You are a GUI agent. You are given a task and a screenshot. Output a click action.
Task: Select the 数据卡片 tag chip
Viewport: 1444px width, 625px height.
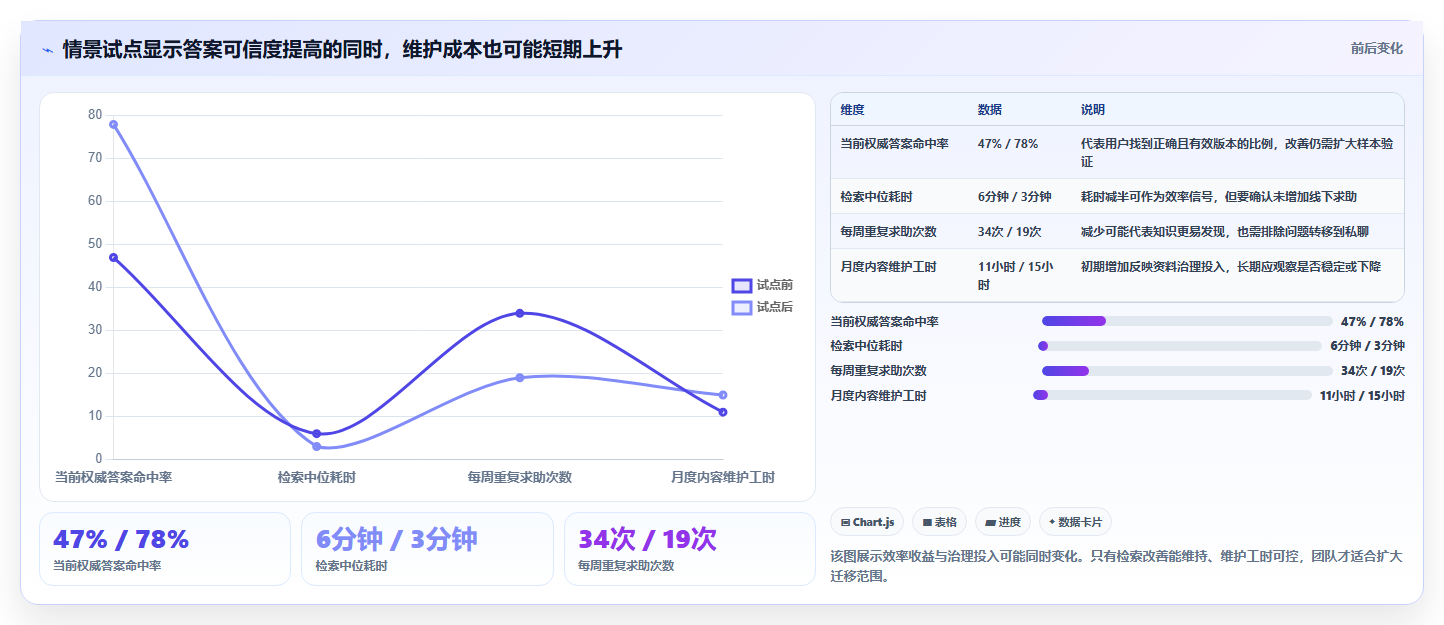(1075, 522)
